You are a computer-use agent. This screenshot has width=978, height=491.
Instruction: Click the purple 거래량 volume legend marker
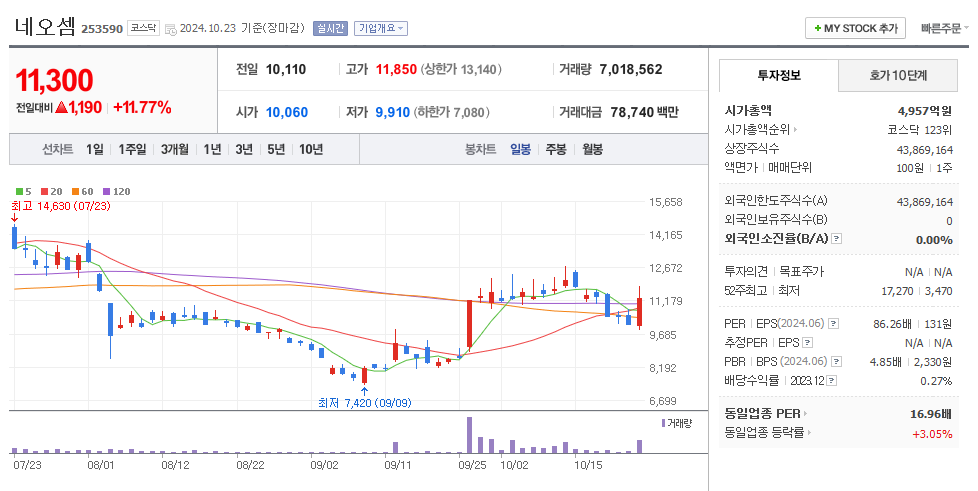coord(664,423)
